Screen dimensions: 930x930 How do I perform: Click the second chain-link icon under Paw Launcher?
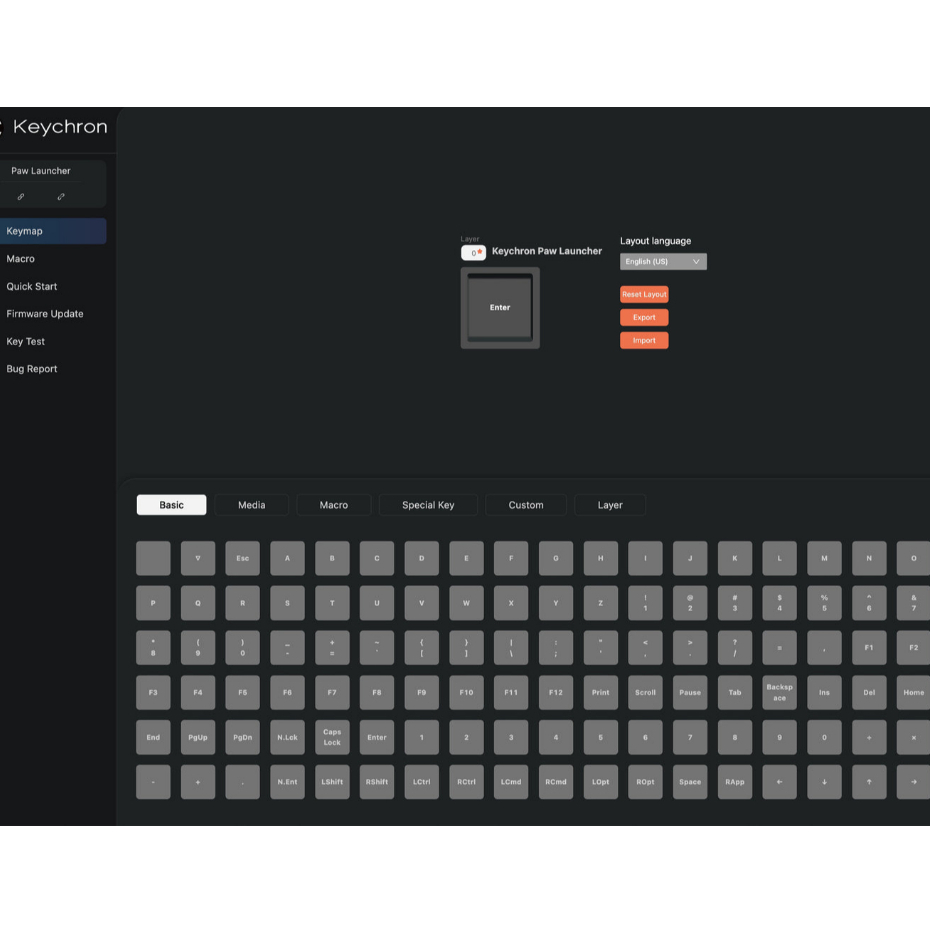point(60,196)
